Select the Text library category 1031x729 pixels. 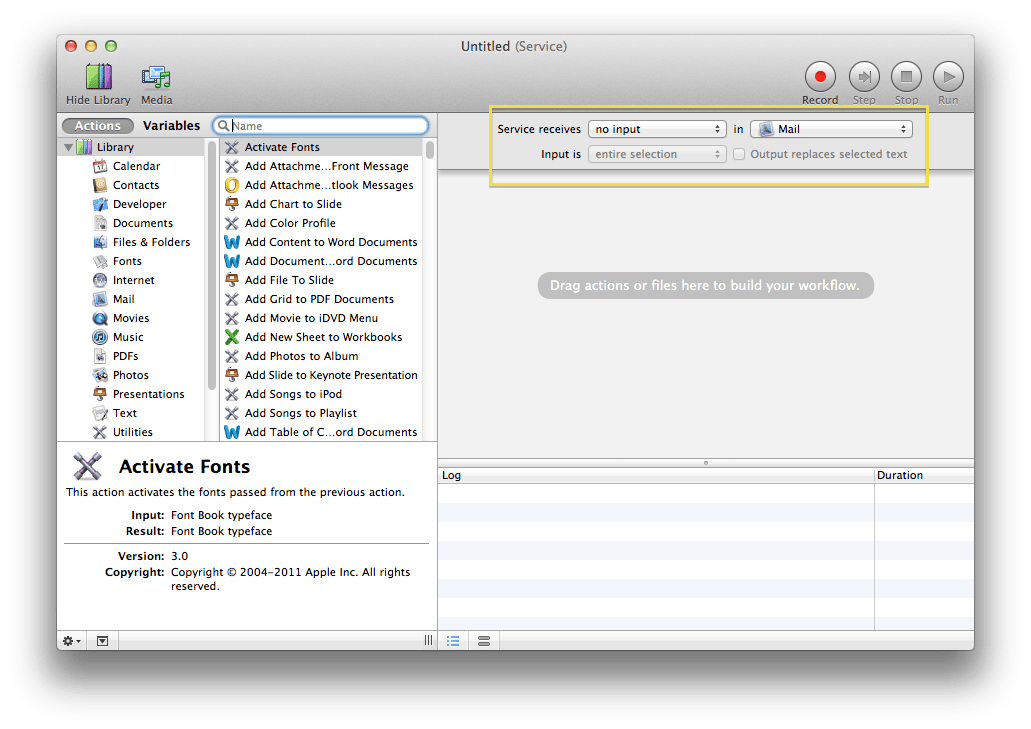click(x=124, y=414)
